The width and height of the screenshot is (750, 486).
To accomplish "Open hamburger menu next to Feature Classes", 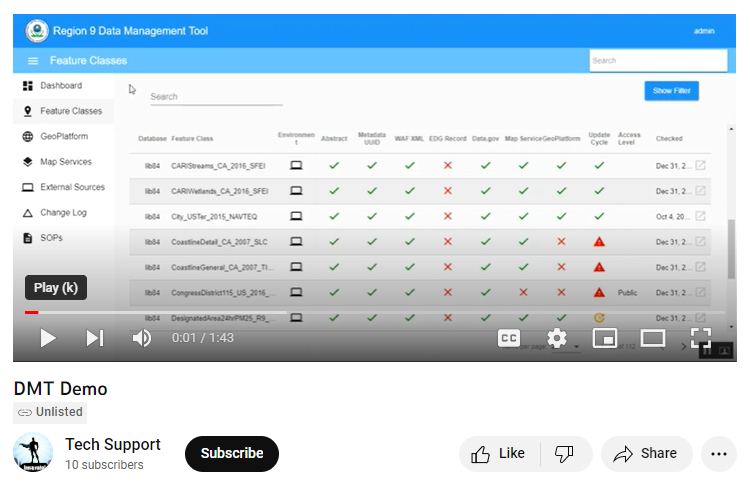I will coord(33,61).
